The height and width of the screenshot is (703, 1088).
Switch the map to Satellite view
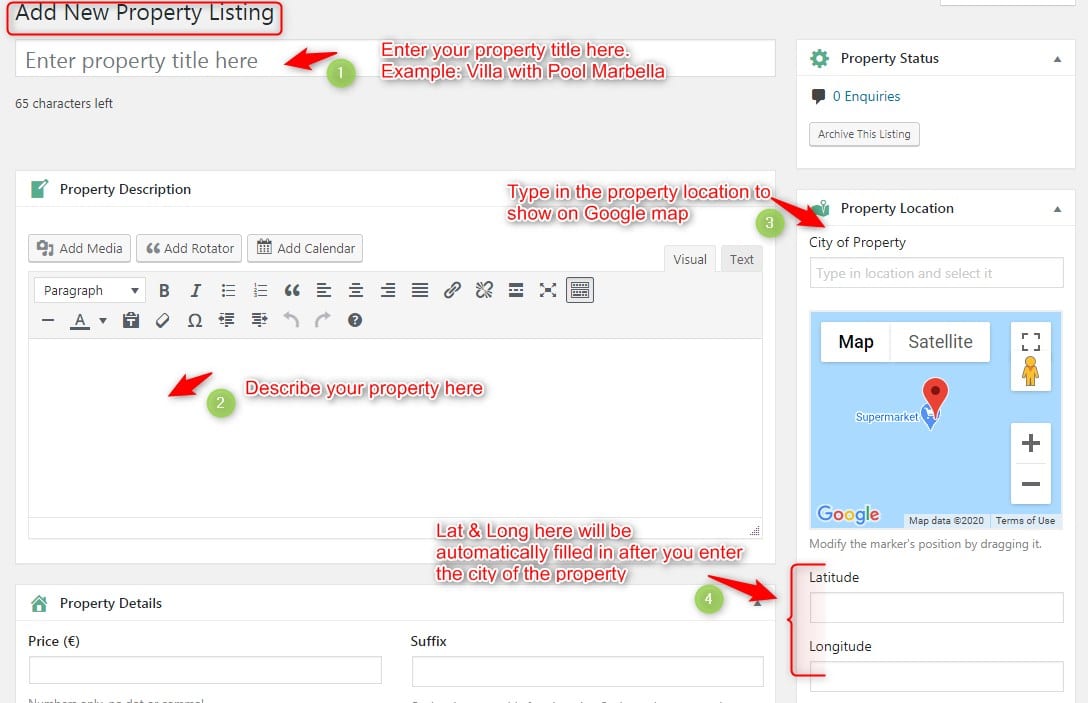[939, 342]
